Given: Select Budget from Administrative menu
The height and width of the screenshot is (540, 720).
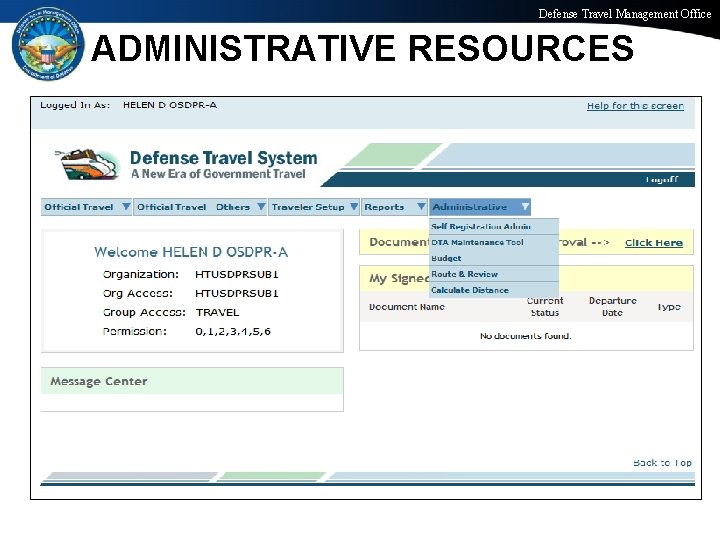Looking at the screenshot, I should pos(494,258).
